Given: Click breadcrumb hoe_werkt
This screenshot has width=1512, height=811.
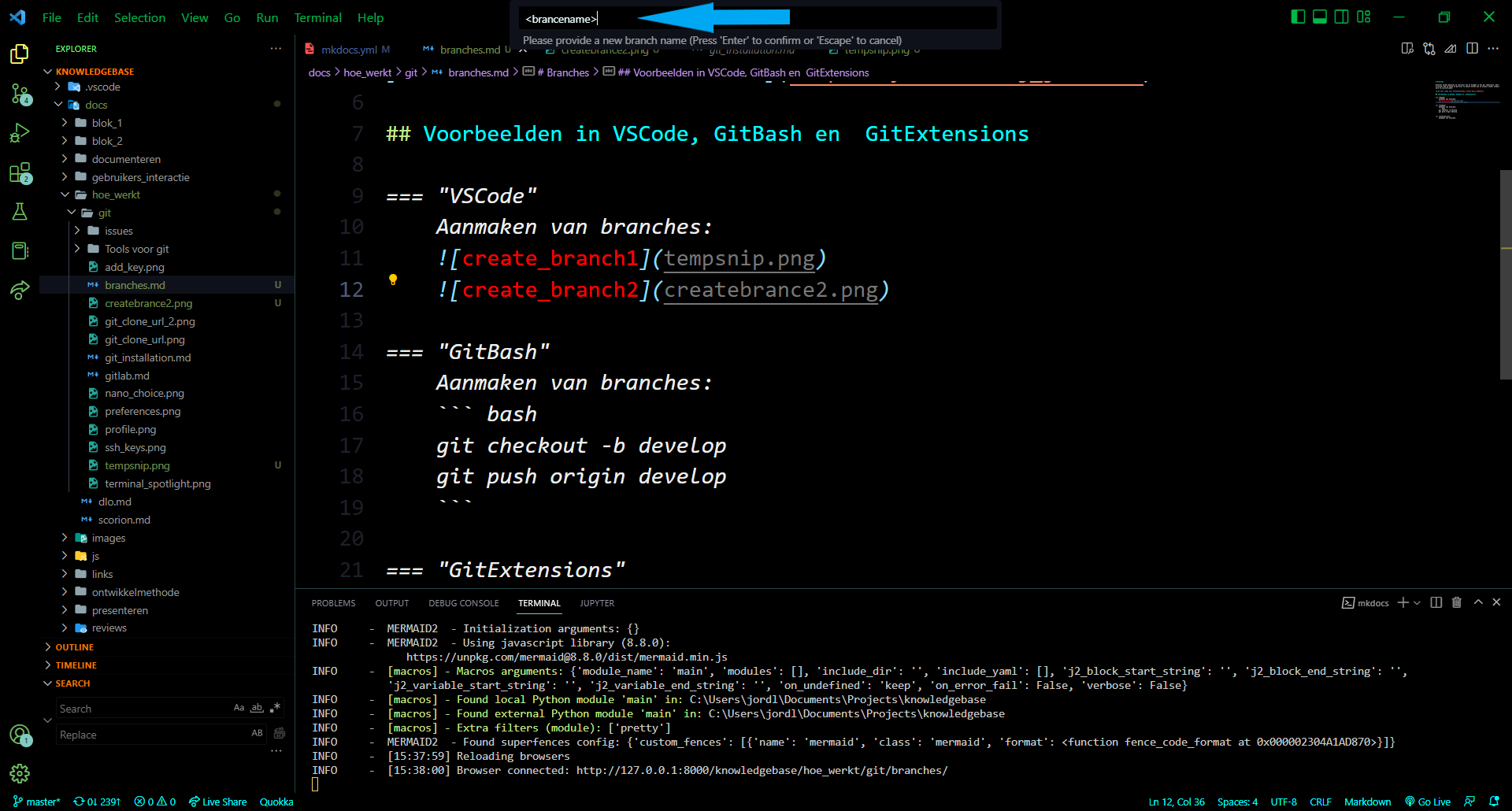Looking at the screenshot, I should click(x=367, y=72).
